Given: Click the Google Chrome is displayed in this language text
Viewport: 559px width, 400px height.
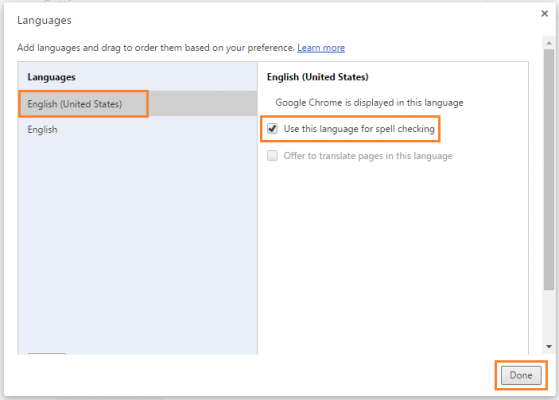Looking at the screenshot, I should click(x=369, y=103).
